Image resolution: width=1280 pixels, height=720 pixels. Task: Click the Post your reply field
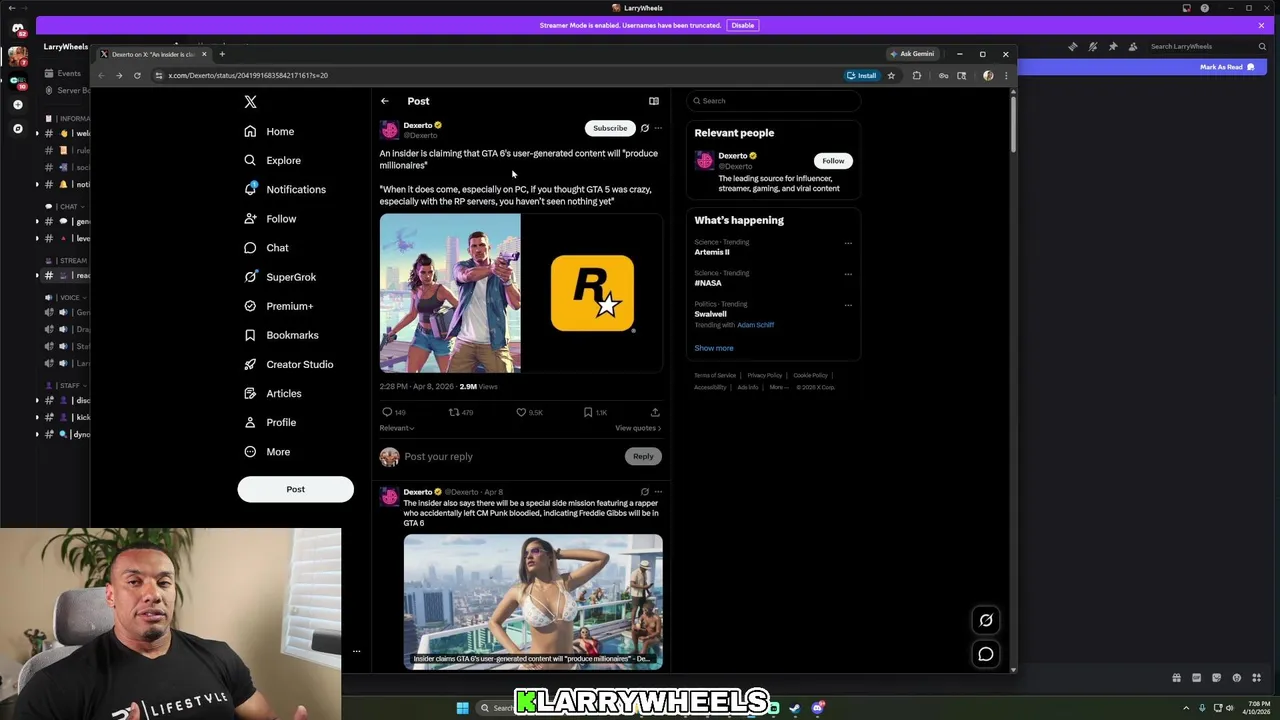510,456
